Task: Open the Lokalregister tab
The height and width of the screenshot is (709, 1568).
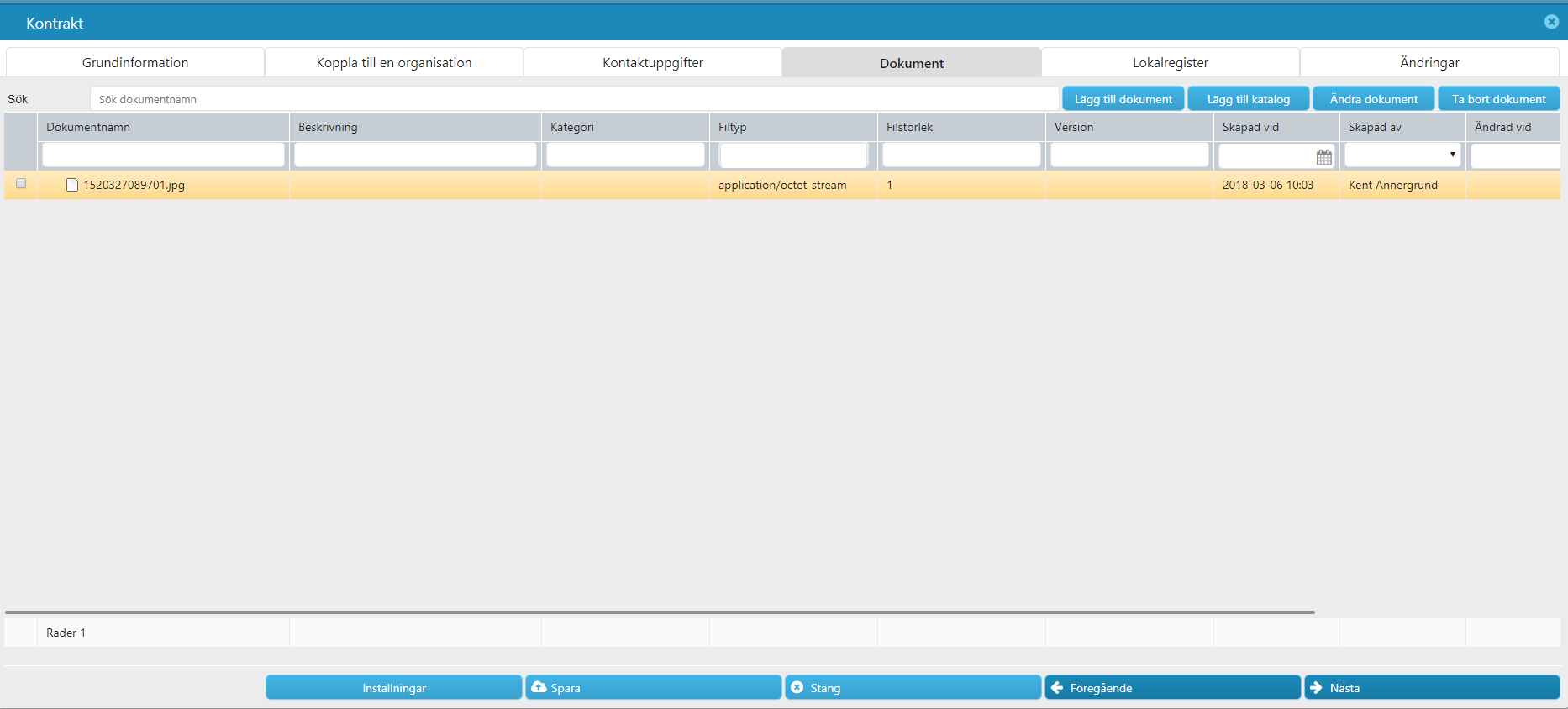Action: tap(1171, 62)
